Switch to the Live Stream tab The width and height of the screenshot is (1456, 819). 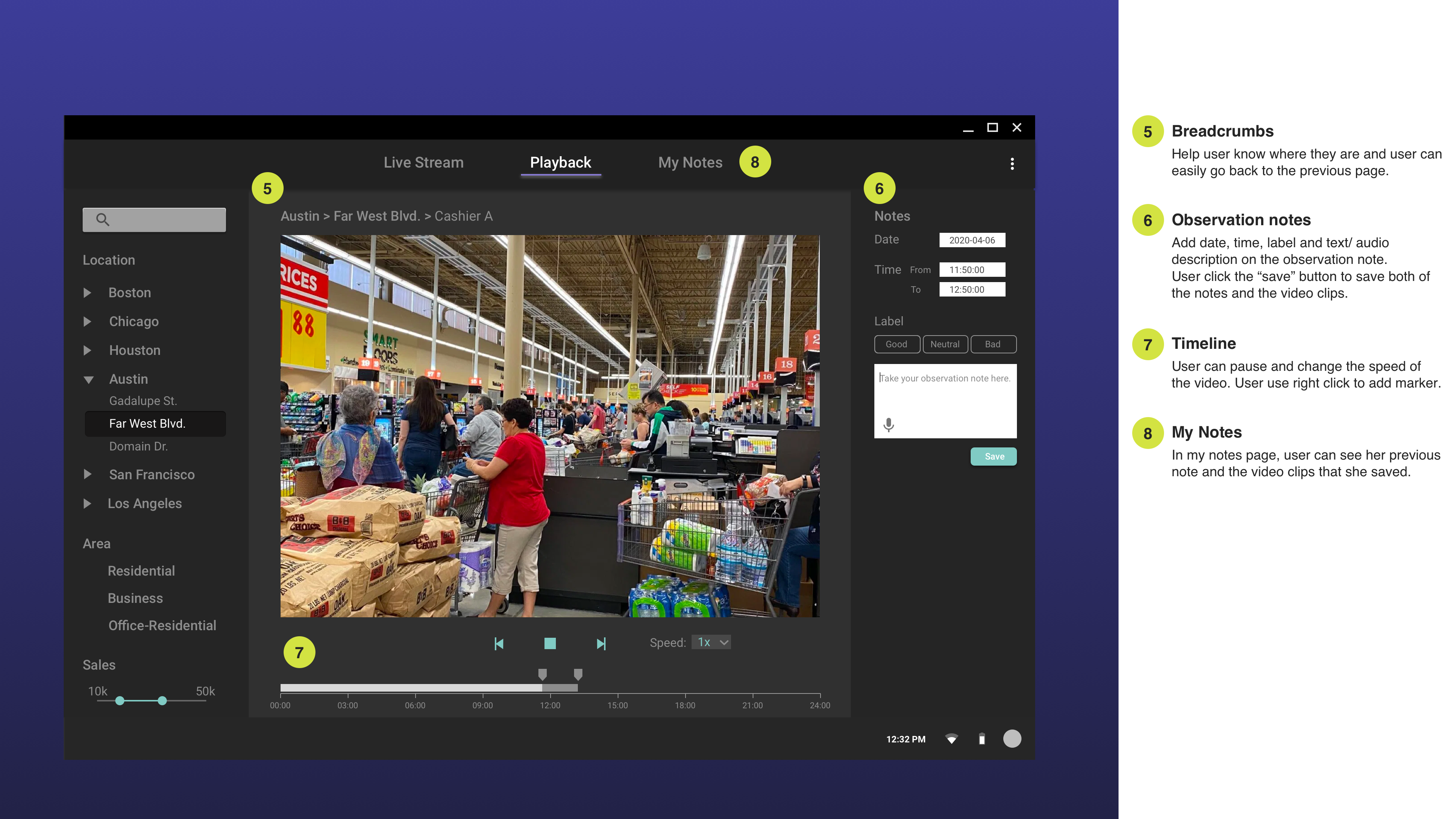424,163
